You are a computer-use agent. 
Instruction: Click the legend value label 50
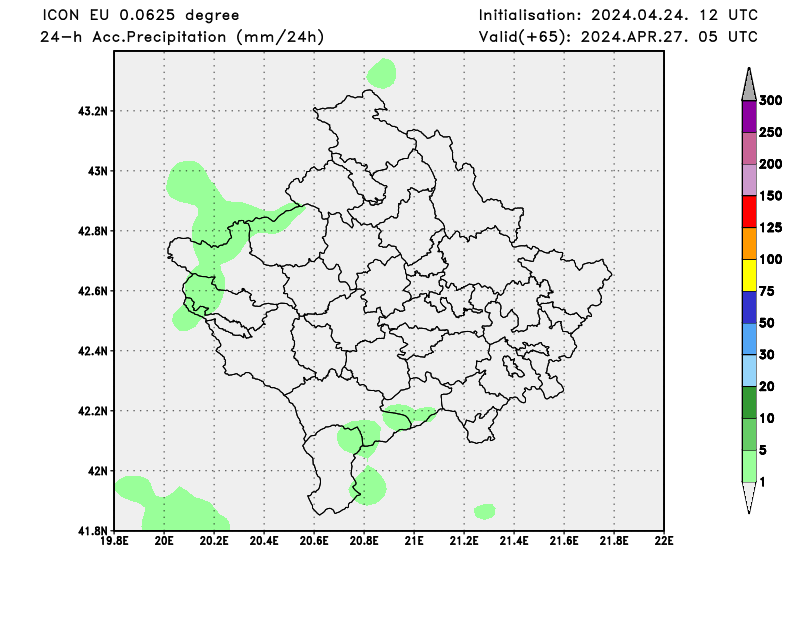[767, 323]
